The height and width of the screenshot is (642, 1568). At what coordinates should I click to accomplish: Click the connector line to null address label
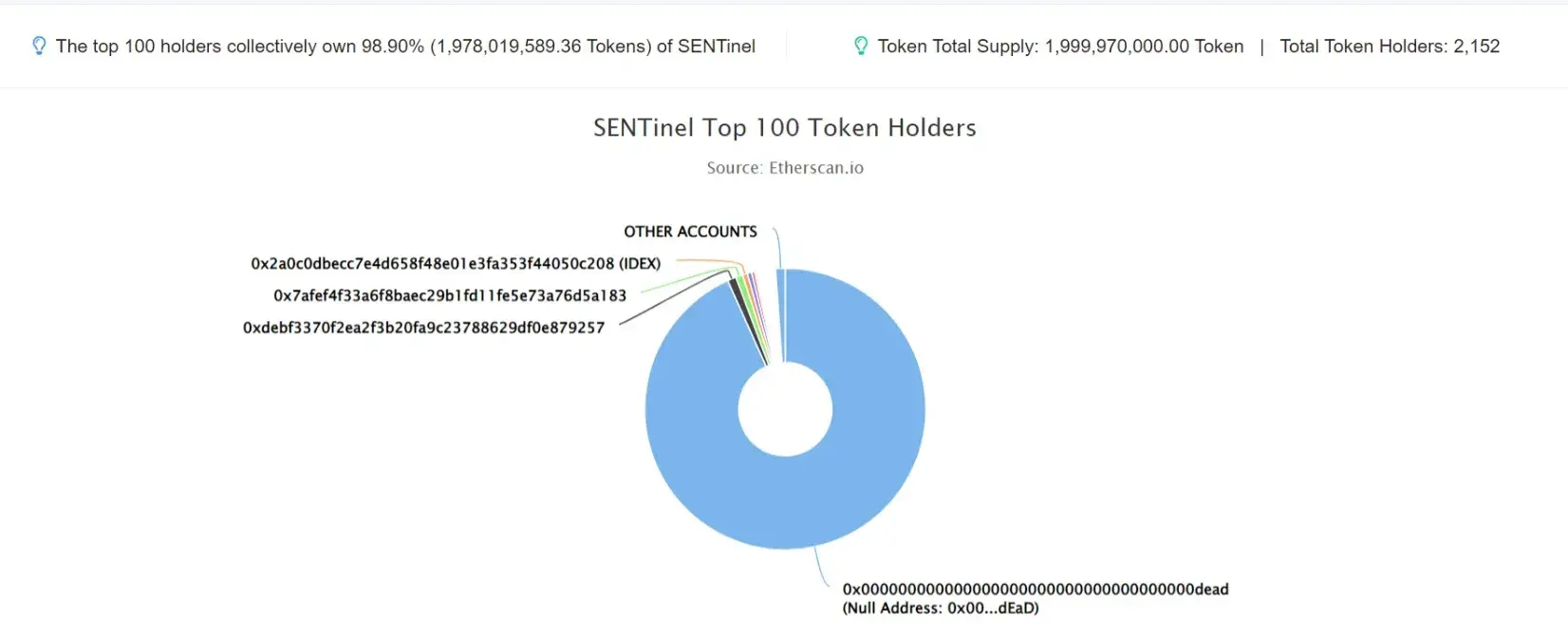pyautogui.click(x=821, y=568)
